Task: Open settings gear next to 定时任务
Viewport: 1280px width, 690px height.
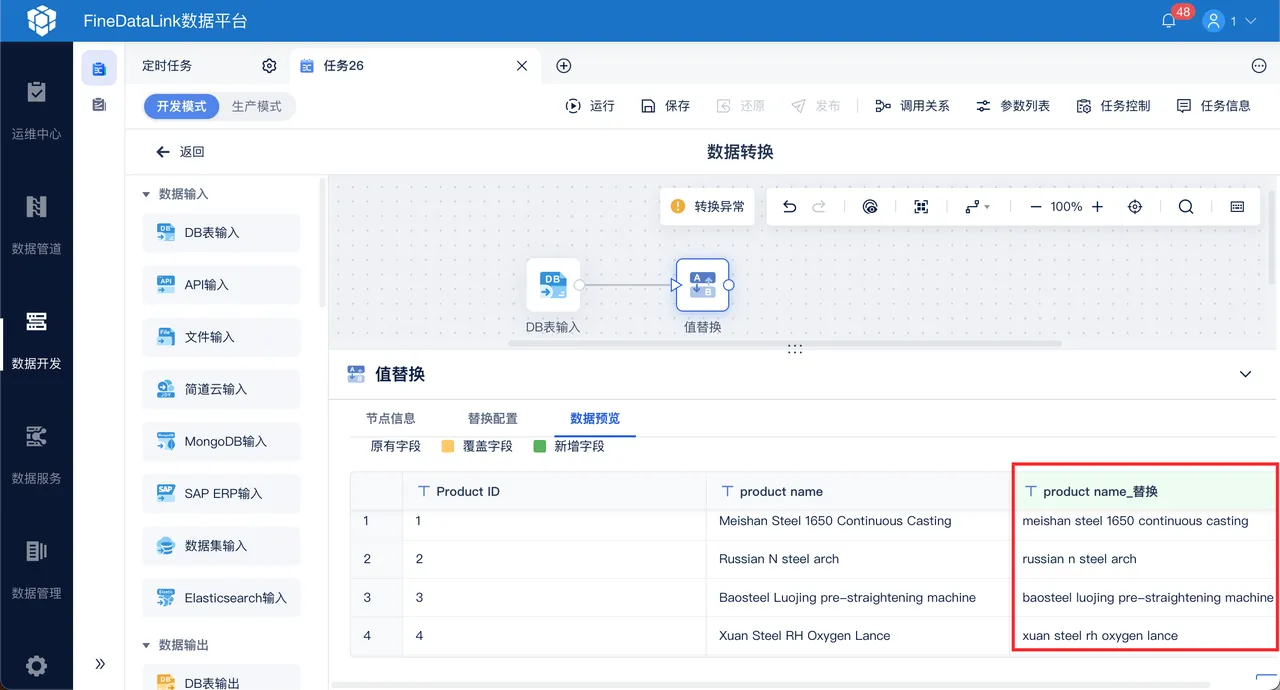Action: 269,66
